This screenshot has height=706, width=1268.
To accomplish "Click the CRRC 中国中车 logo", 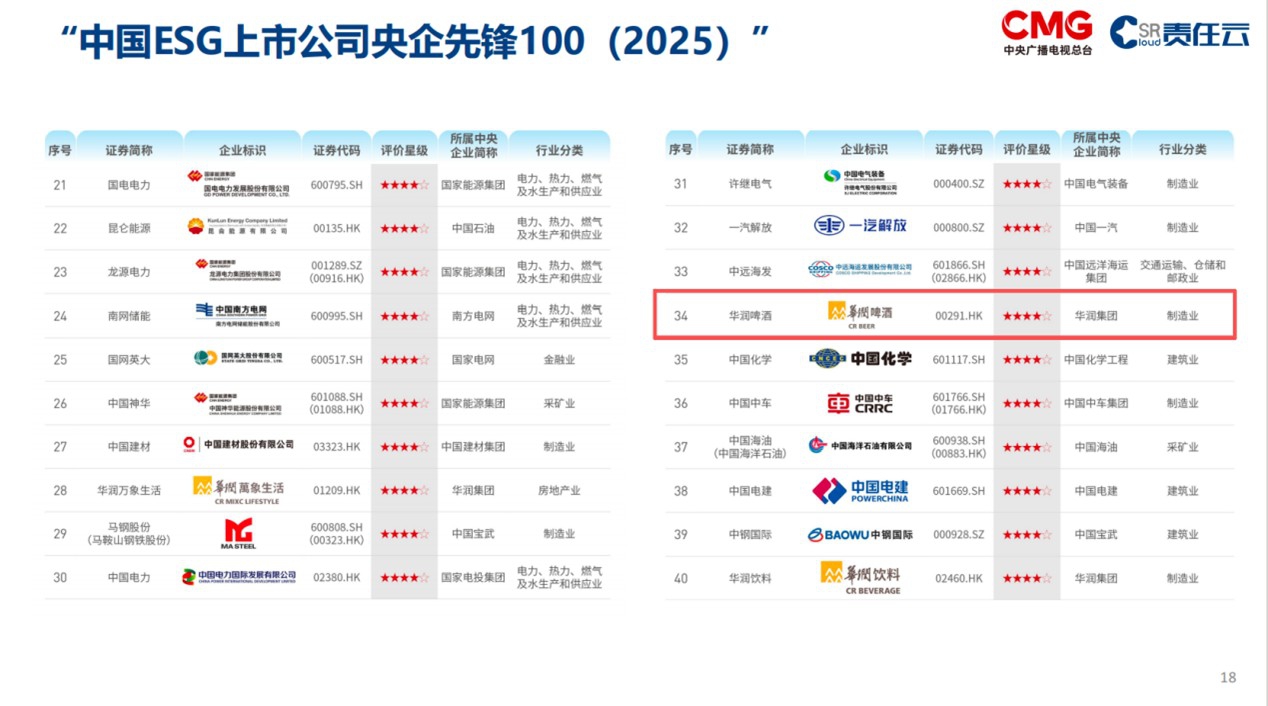I will click(860, 403).
